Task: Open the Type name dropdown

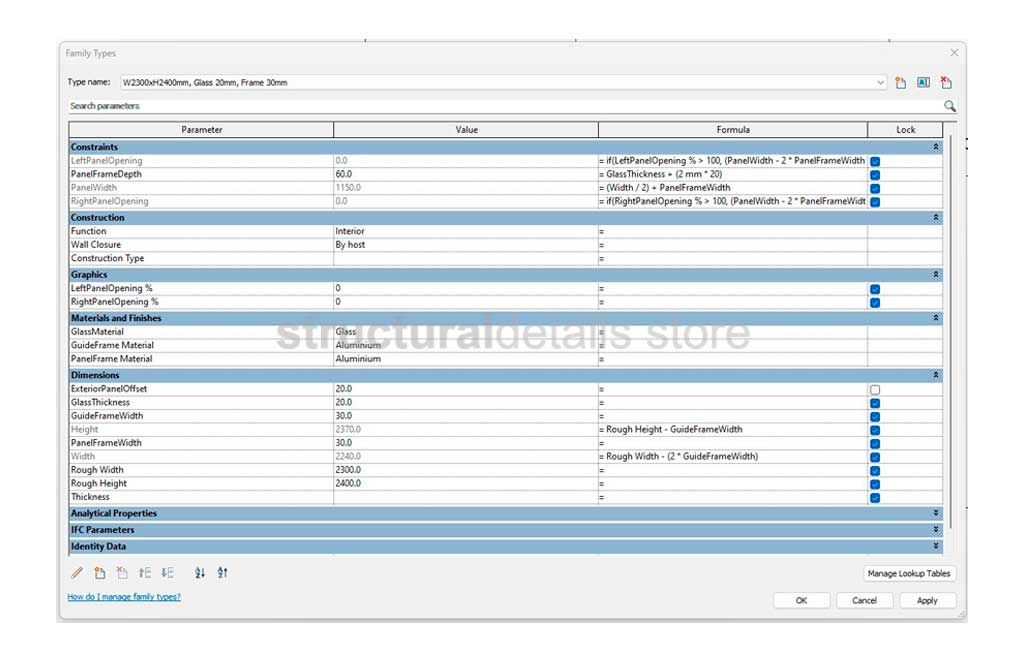Action: tap(880, 83)
